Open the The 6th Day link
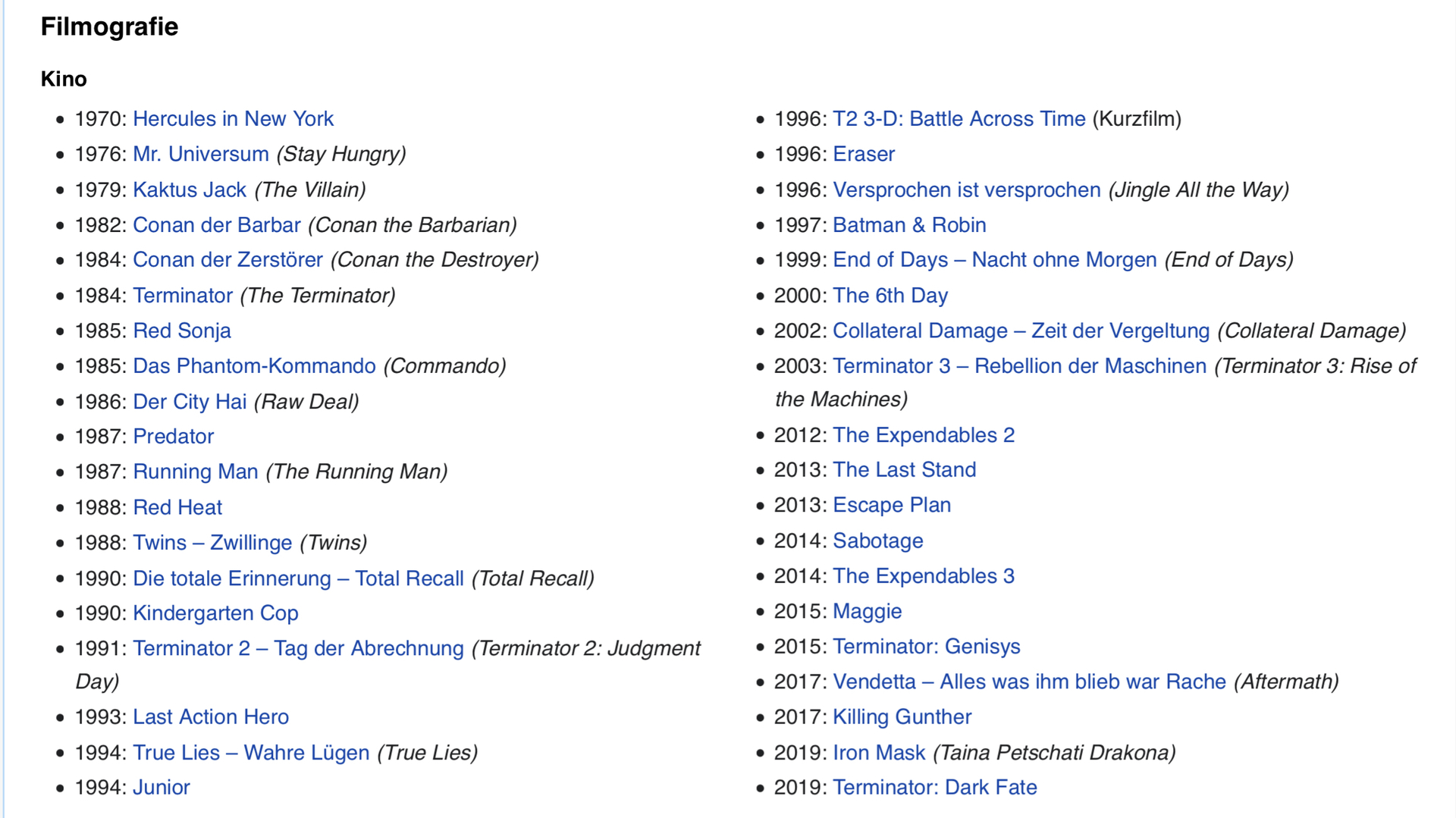 pyautogui.click(x=890, y=296)
